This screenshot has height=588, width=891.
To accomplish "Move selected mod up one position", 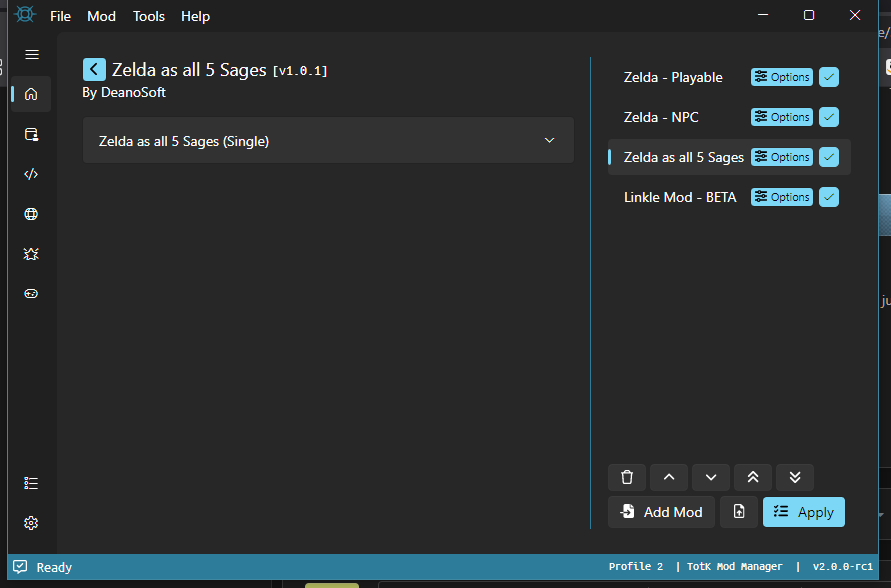I will pyautogui.click(x=669, y=477).
